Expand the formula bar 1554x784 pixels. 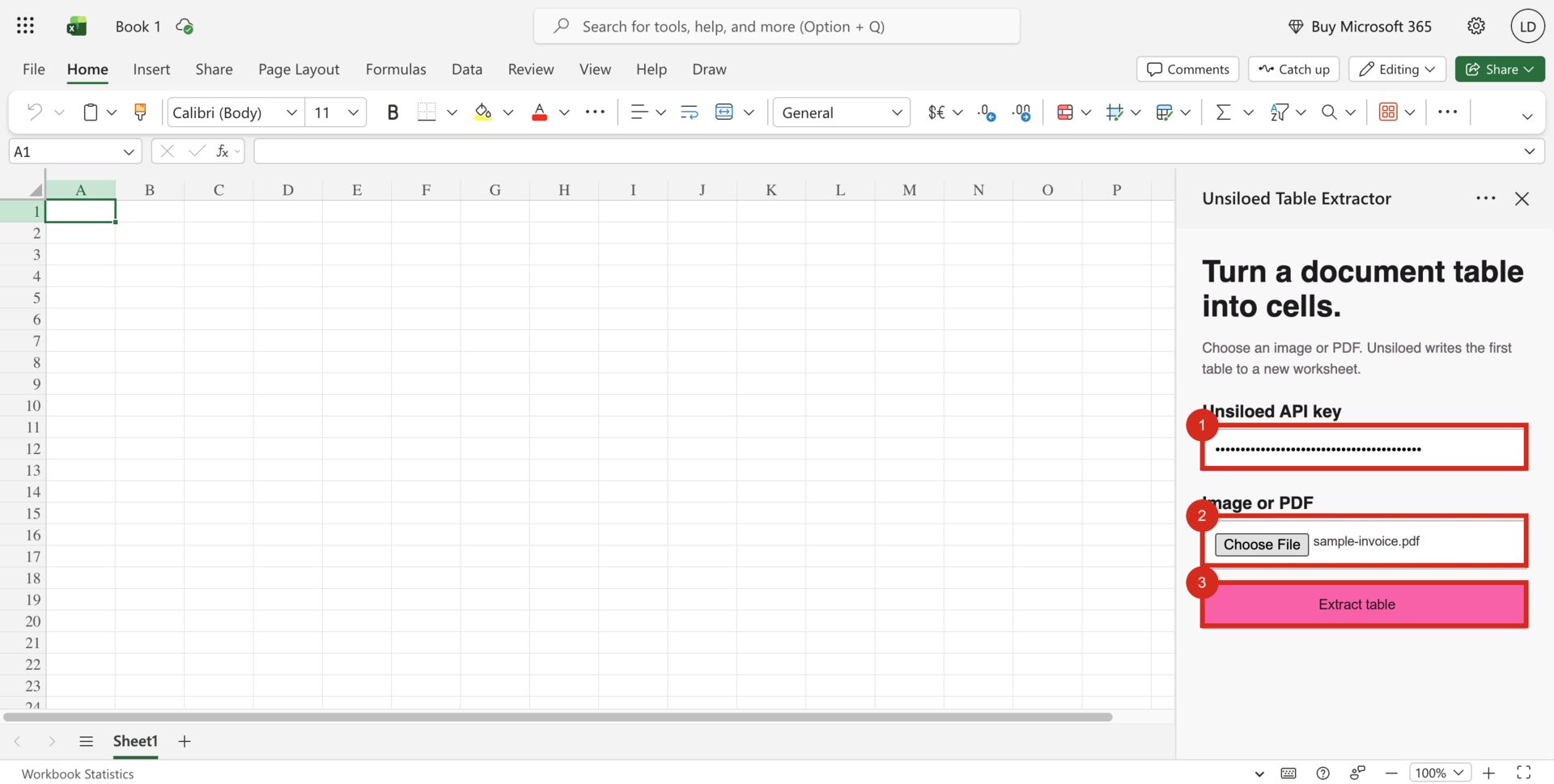point(1529,151)
